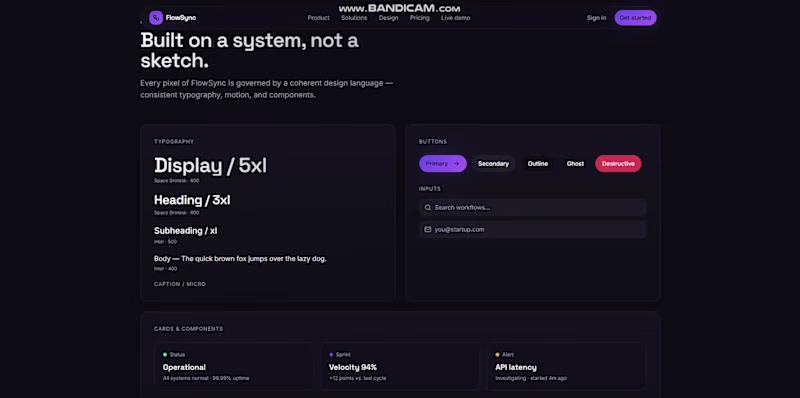The width and height of the screenshot is (800, 398).
Task: Open the Pricing page link
Action: click(419, 18)
